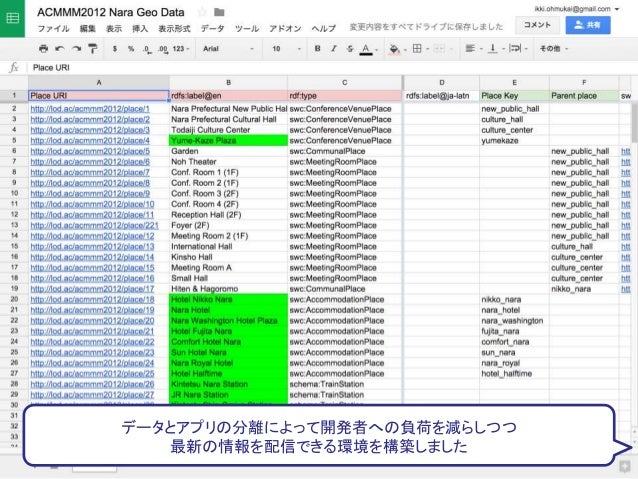The image size is (638, 479).
Task: Toggle strikethrough formatting
Action: click(x=347, y=47)
